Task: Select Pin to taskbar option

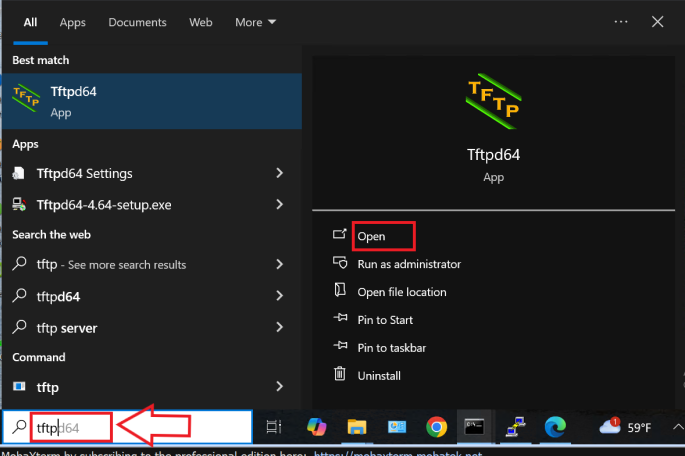Action: pyautogui.click(x=392, y=348)
